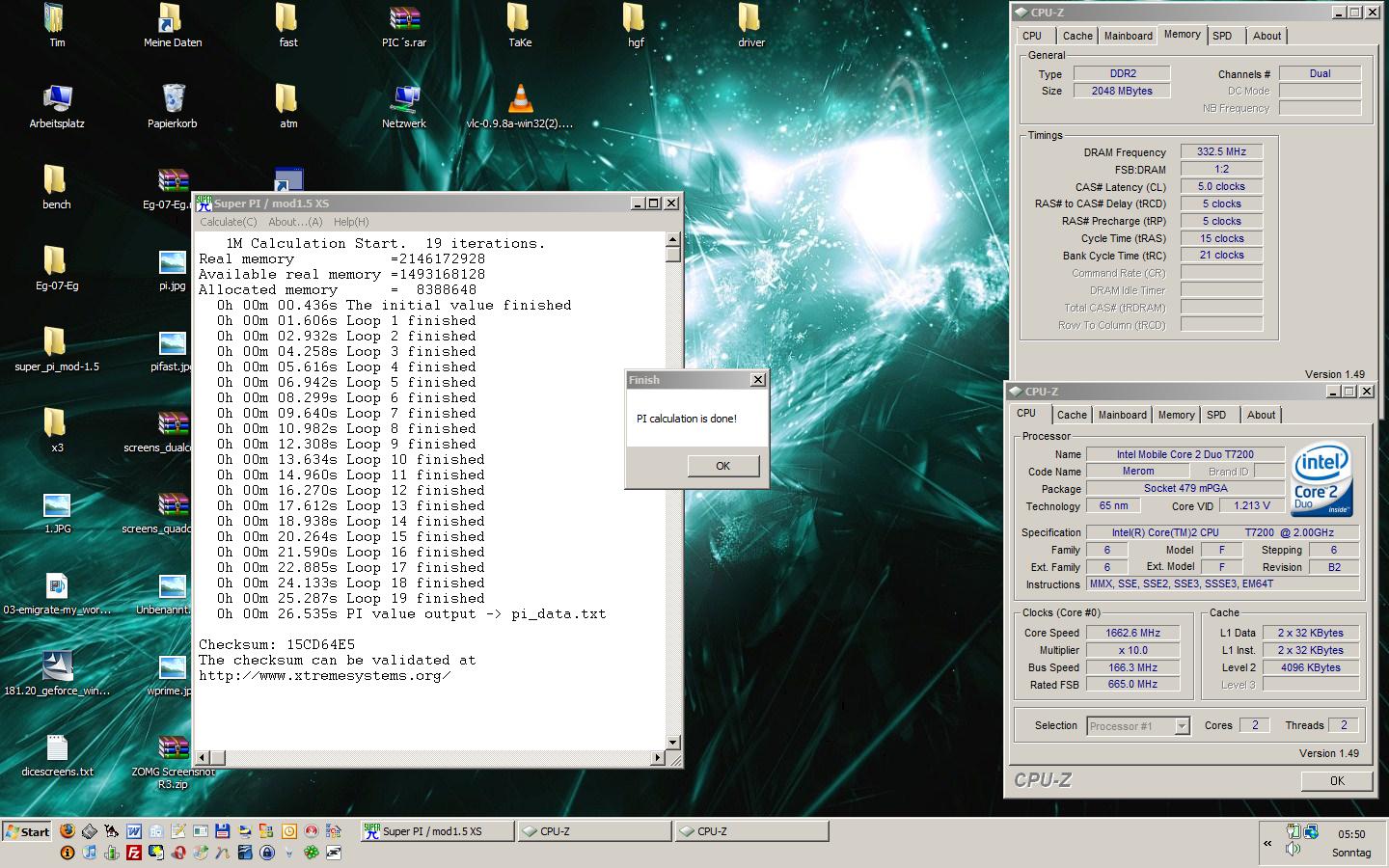
Task: Launch Word from quick launch bar
Action: tap(134, 830)
